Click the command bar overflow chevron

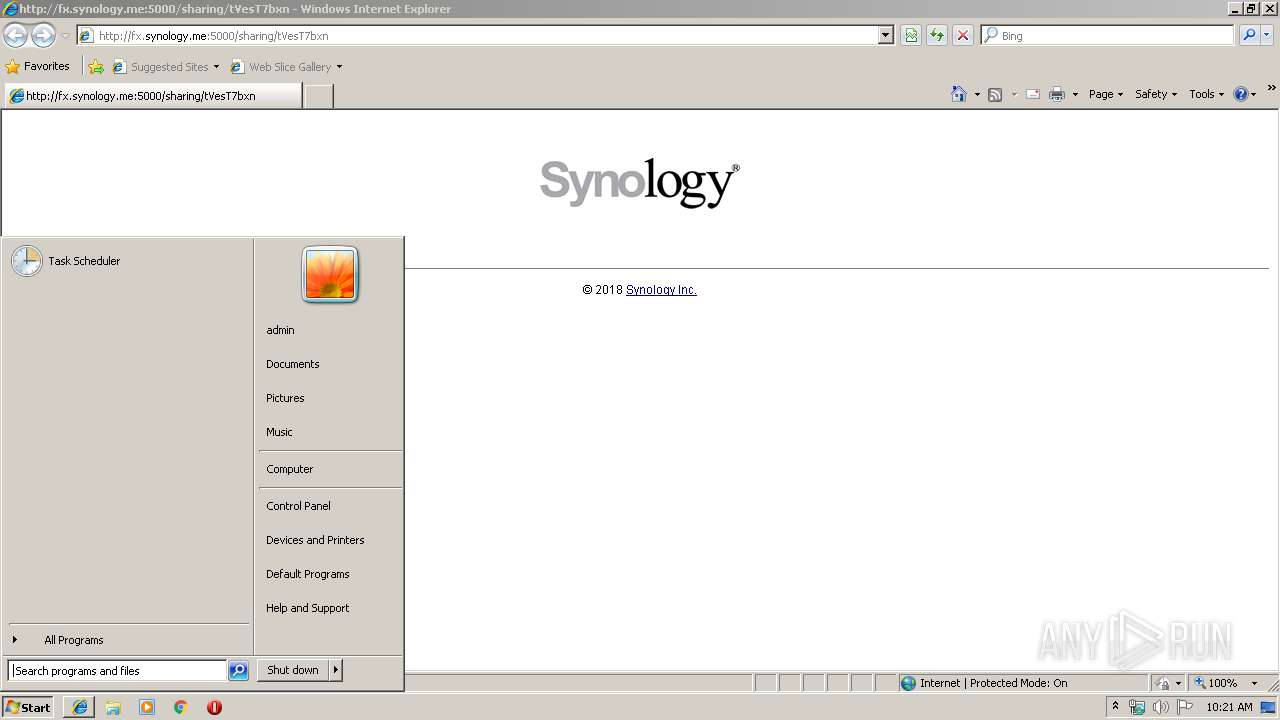[1271, 88]
